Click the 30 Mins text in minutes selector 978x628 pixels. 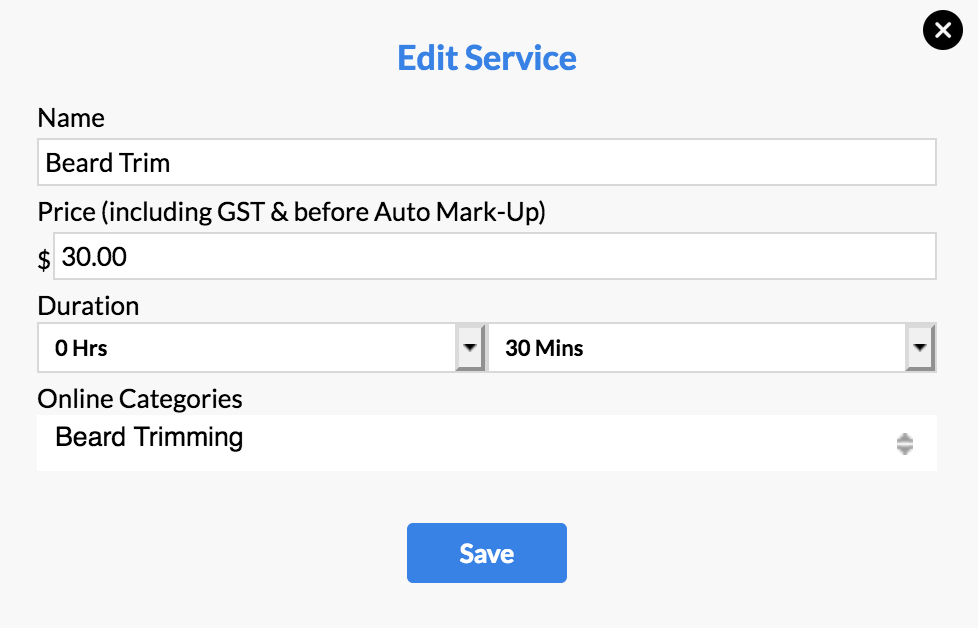point(544,348)
